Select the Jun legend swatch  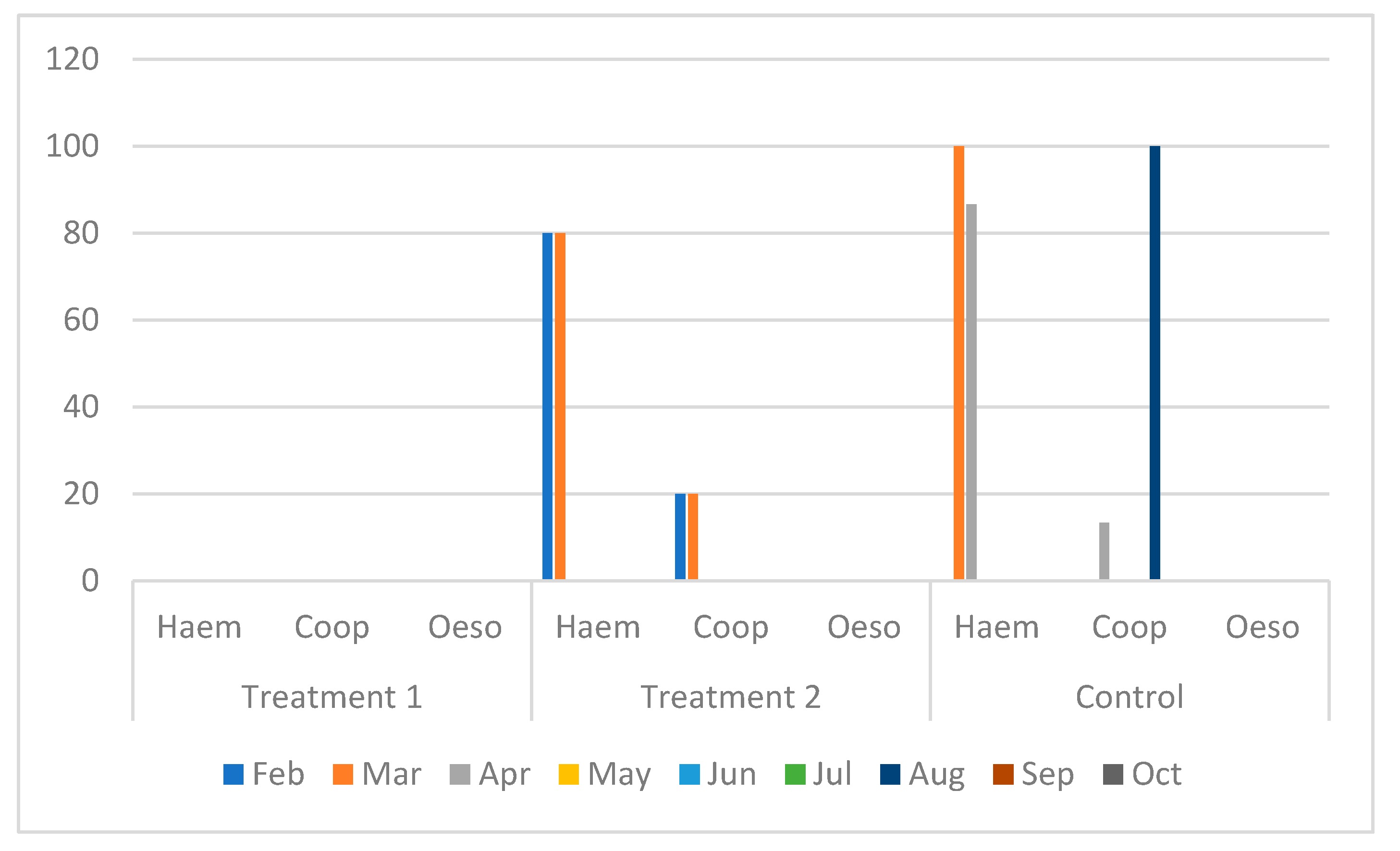(x=689, y=774)
